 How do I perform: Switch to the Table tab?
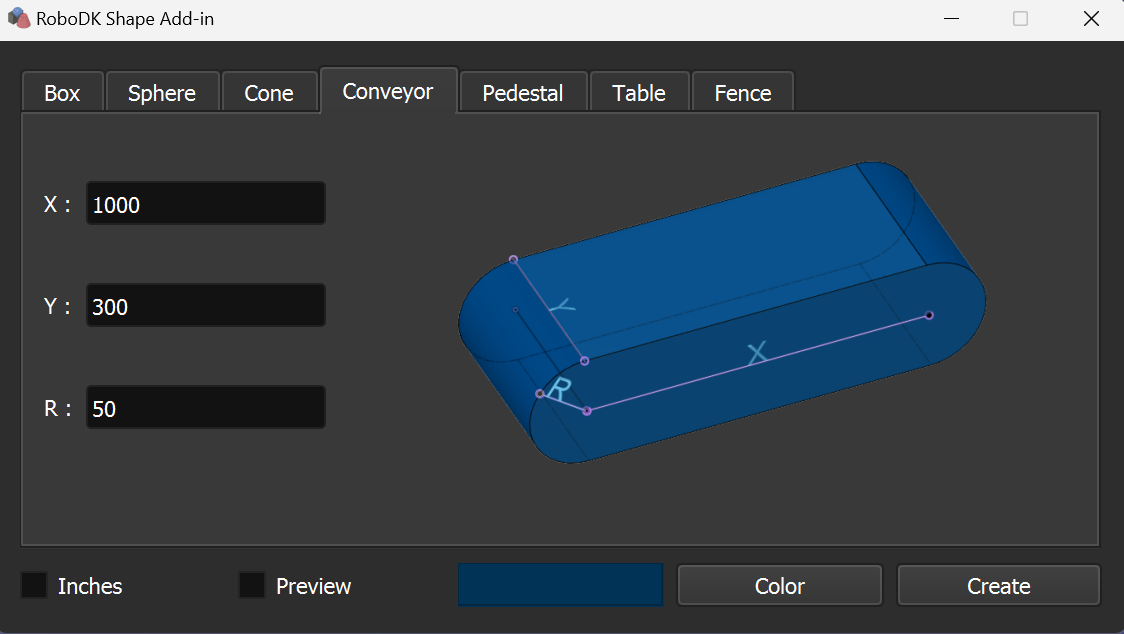[x=639, y=93]
